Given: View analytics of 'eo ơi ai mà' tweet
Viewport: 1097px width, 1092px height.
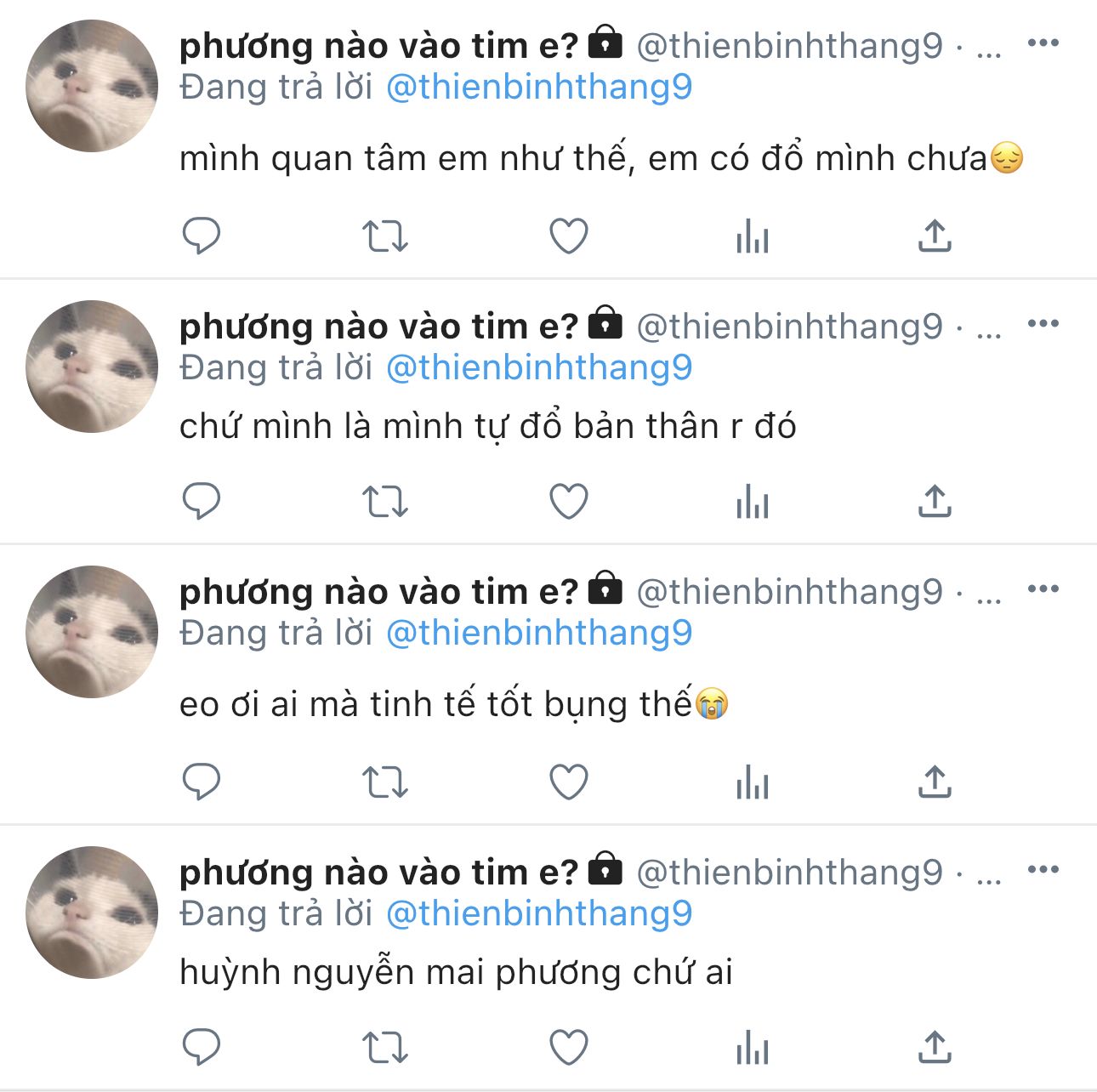Looking at the screenshot, I should click(x=752, y=782).
